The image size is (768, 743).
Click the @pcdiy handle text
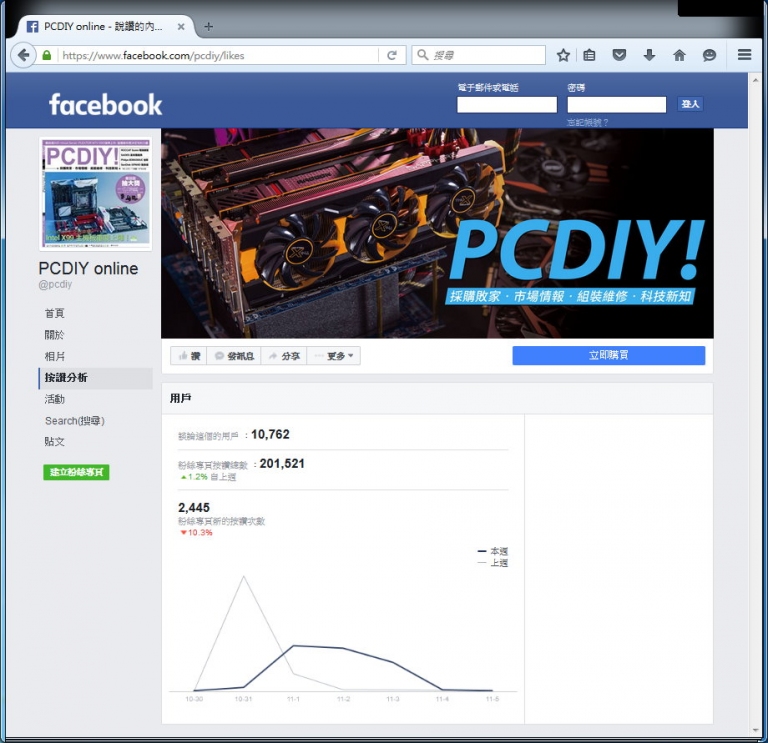coord(55,284)
